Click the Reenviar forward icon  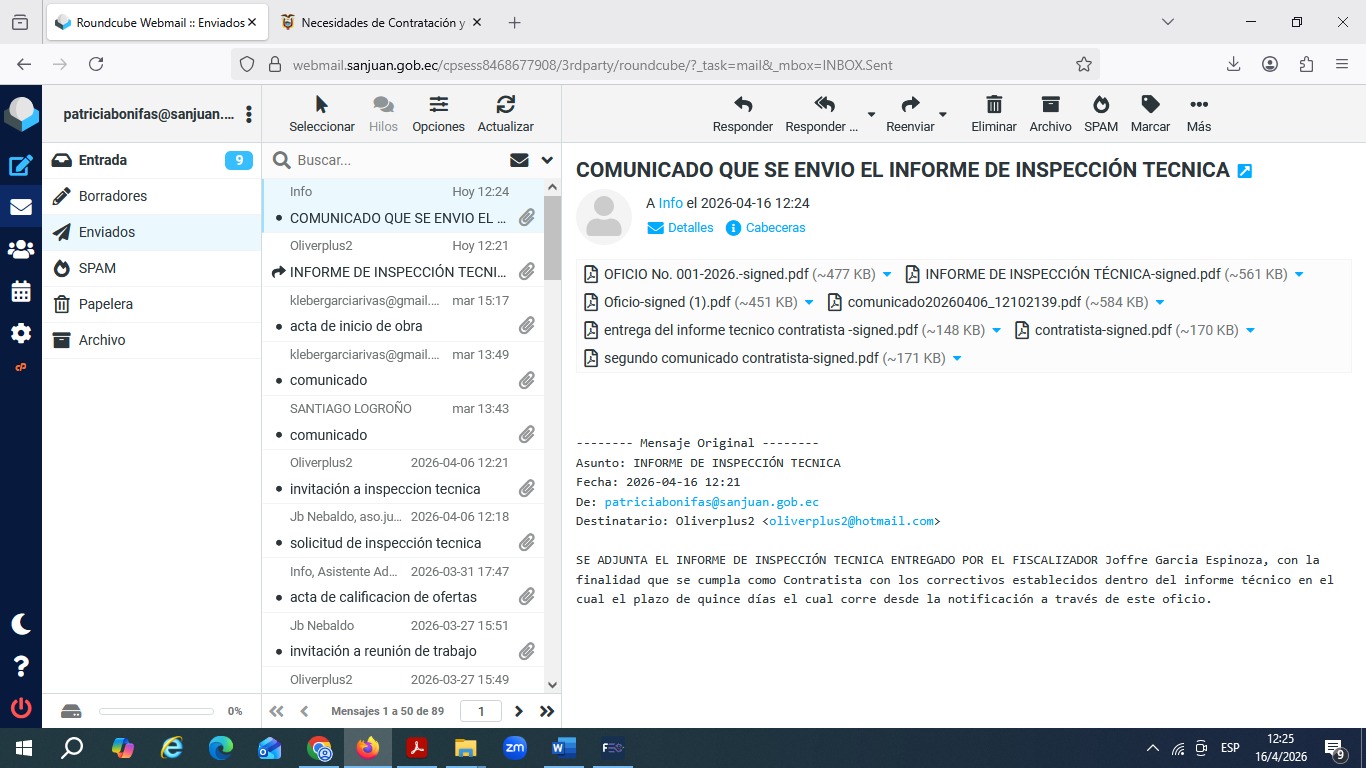(x=910, y=105)
